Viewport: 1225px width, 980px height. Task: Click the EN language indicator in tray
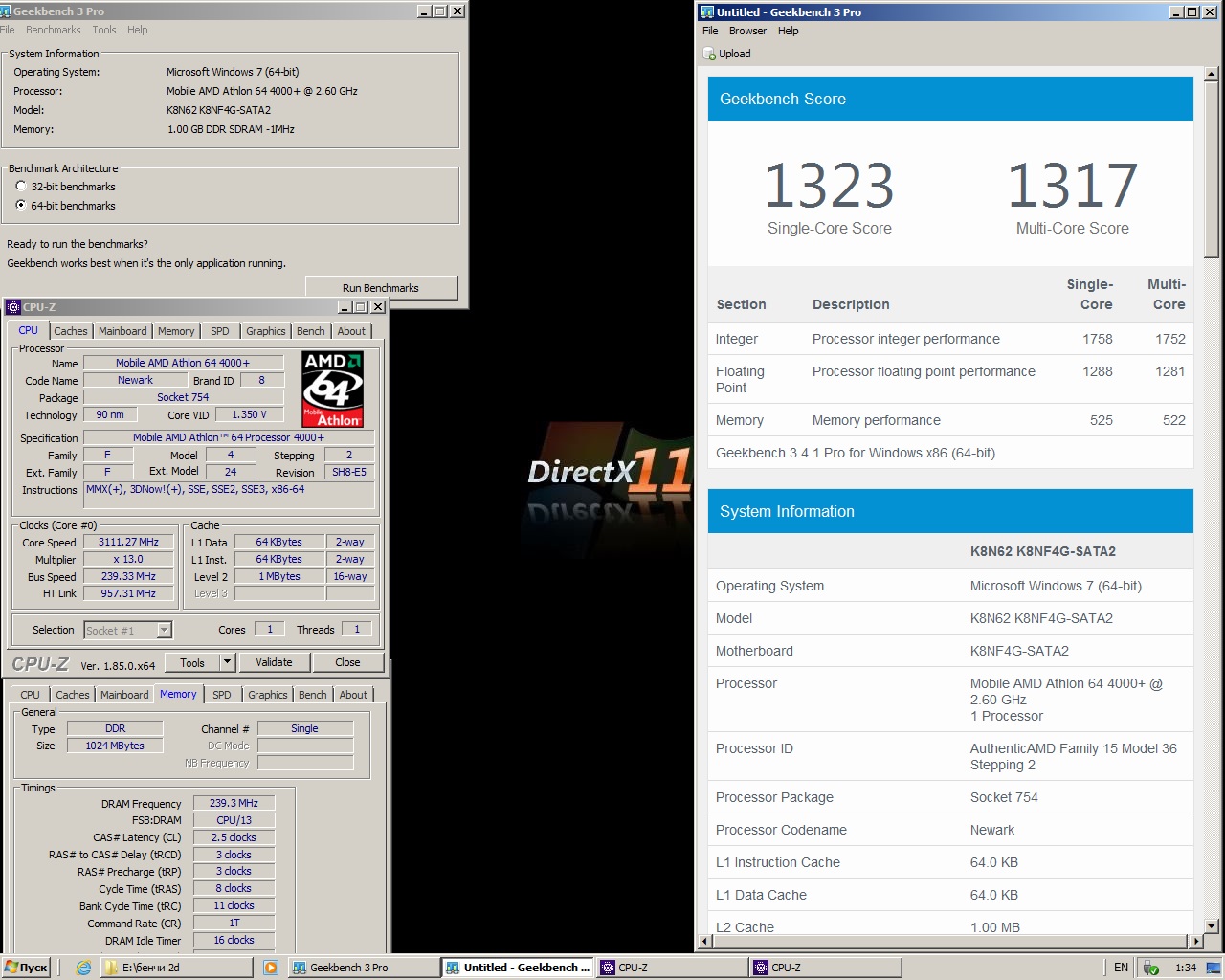click(1121, 968)
